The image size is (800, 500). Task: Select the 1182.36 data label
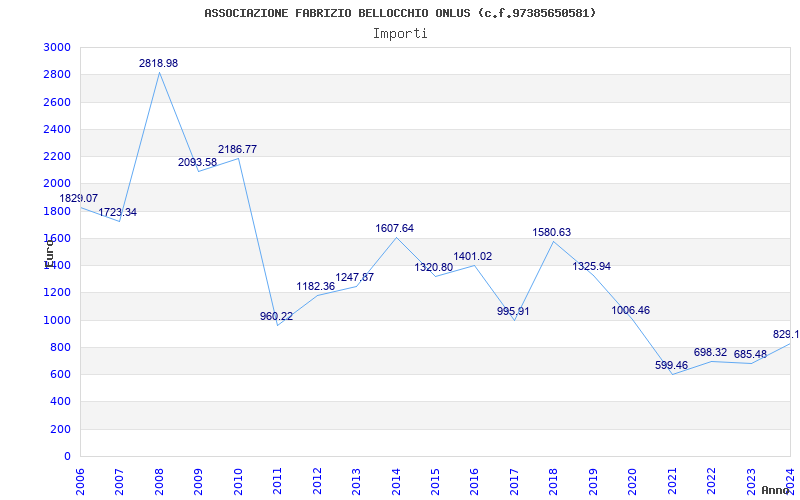tap(316, 286)
